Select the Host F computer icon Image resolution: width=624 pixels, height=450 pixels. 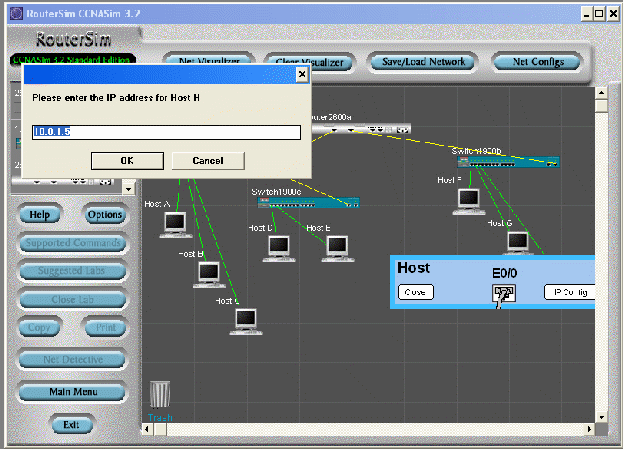coord(469,202)
